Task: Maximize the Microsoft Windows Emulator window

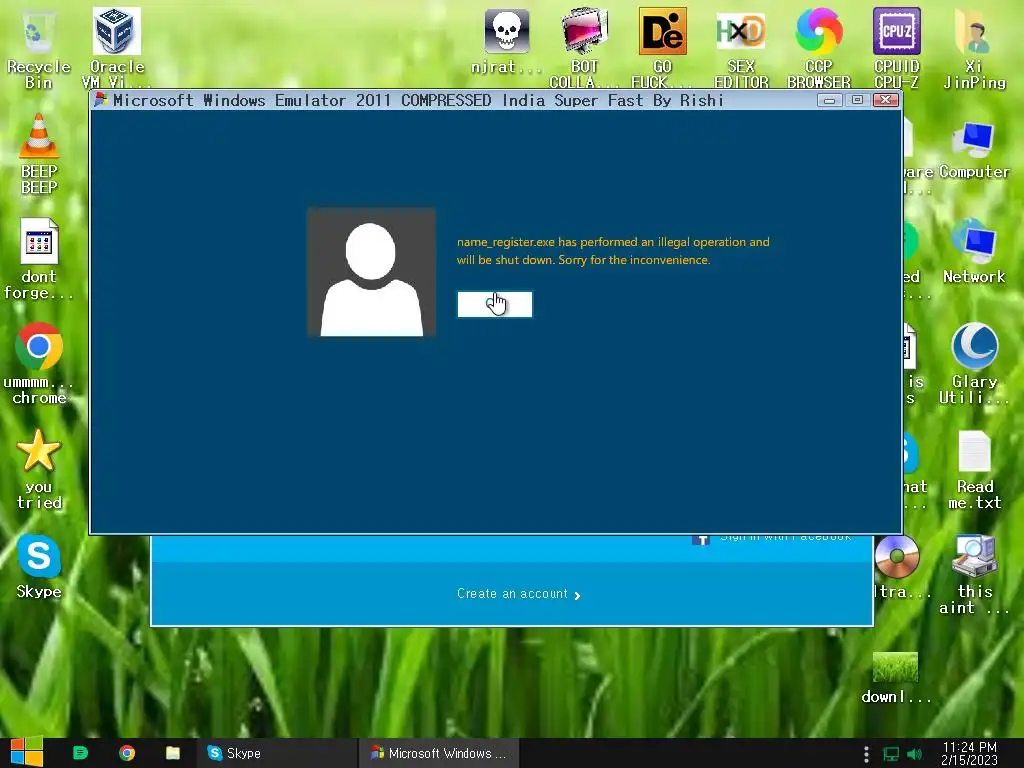Action: click(857, 100)
